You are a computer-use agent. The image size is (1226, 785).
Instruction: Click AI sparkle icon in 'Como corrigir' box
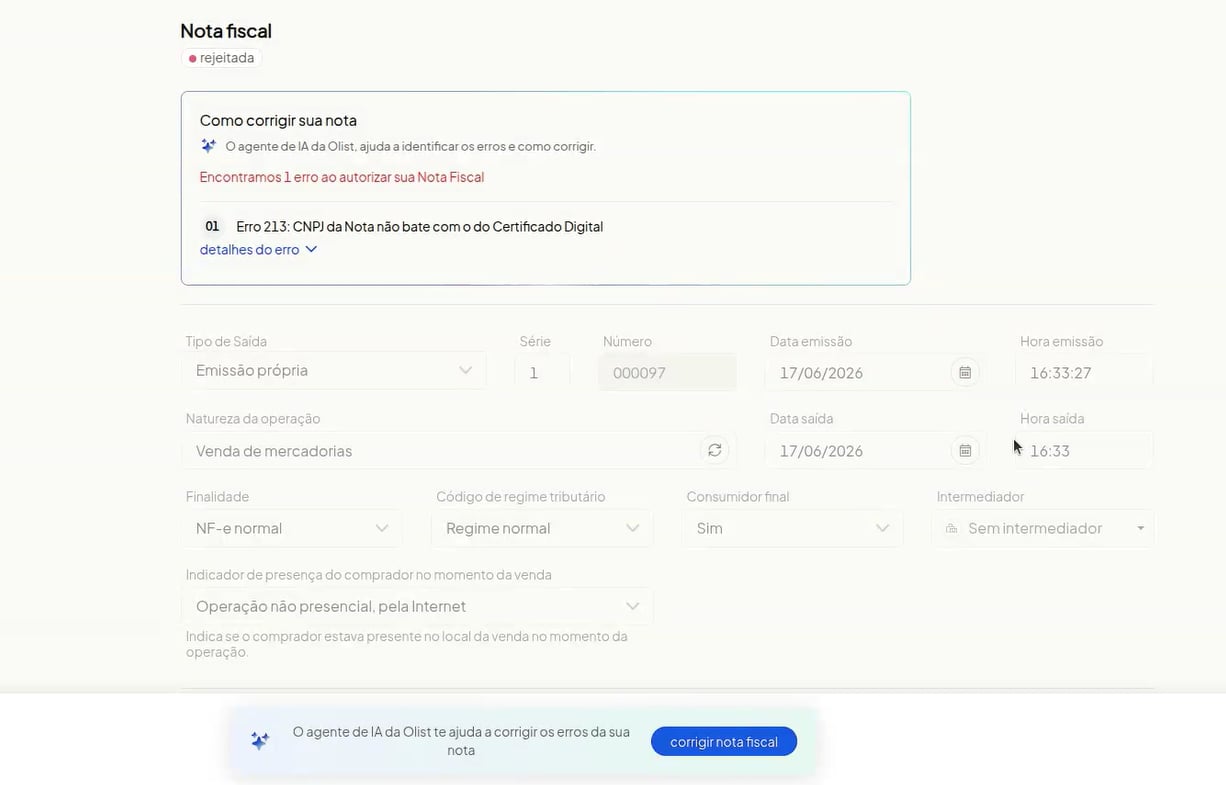click(x=208, y=146)
